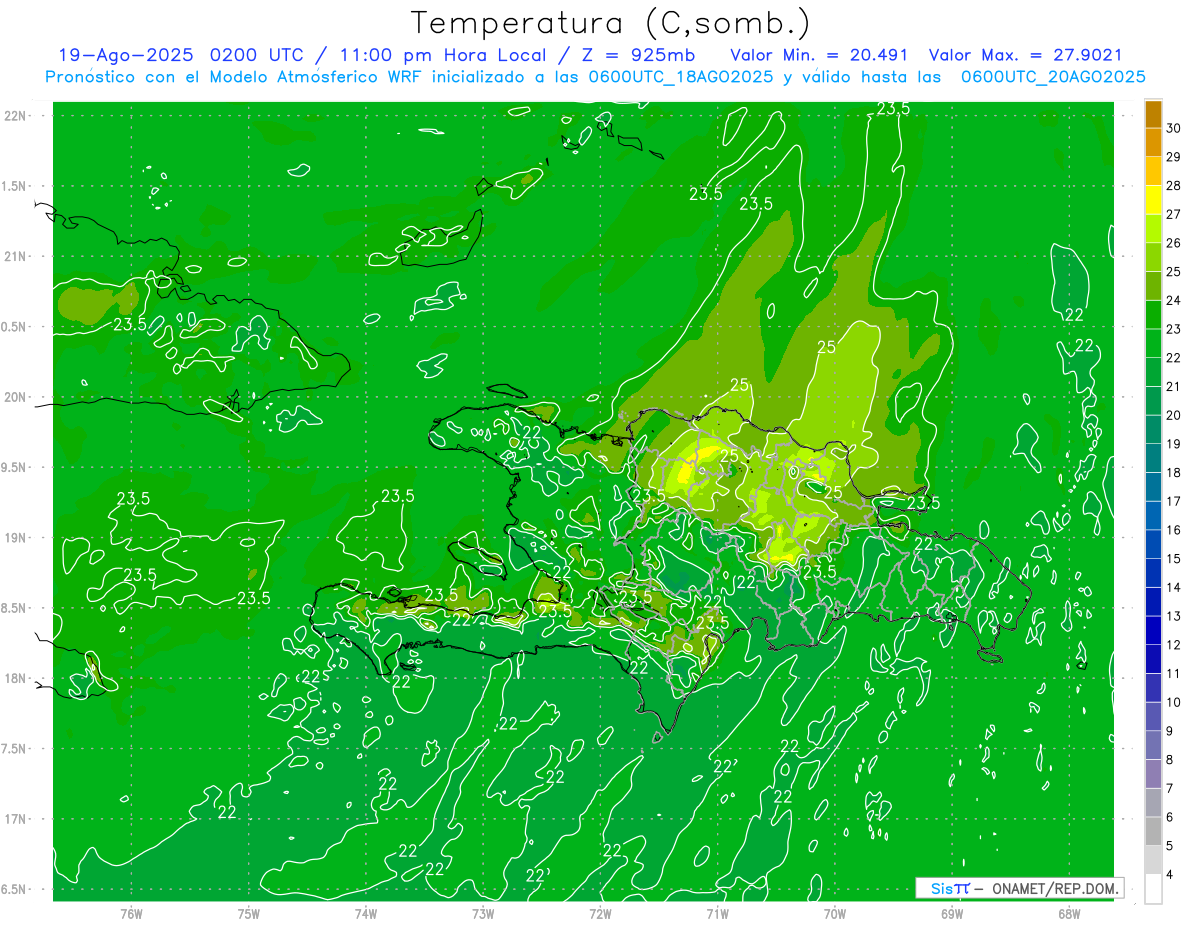Click the legend scale number '10'

tap(1174, 703)
